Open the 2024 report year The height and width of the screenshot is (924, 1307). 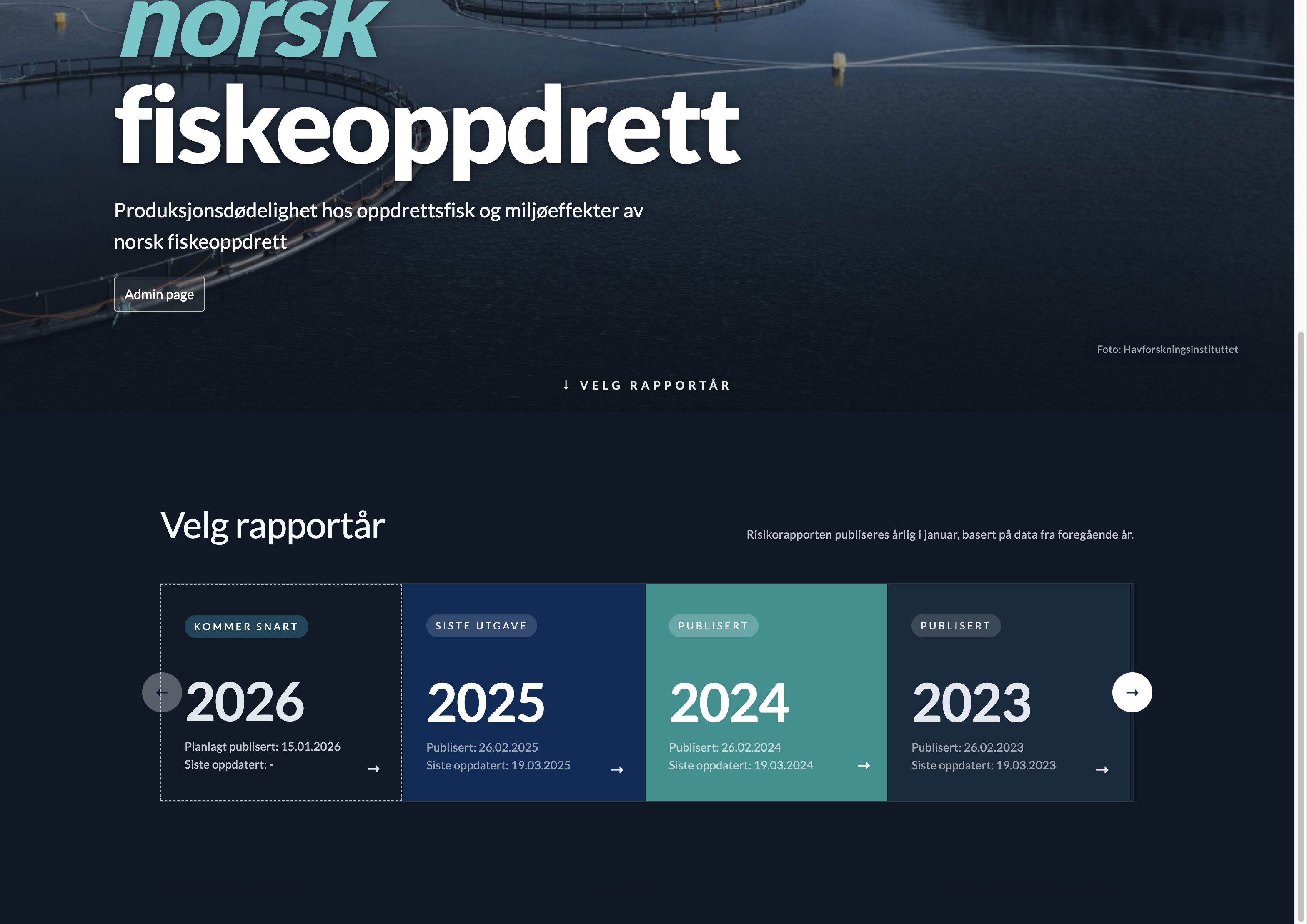pos(729,704)
